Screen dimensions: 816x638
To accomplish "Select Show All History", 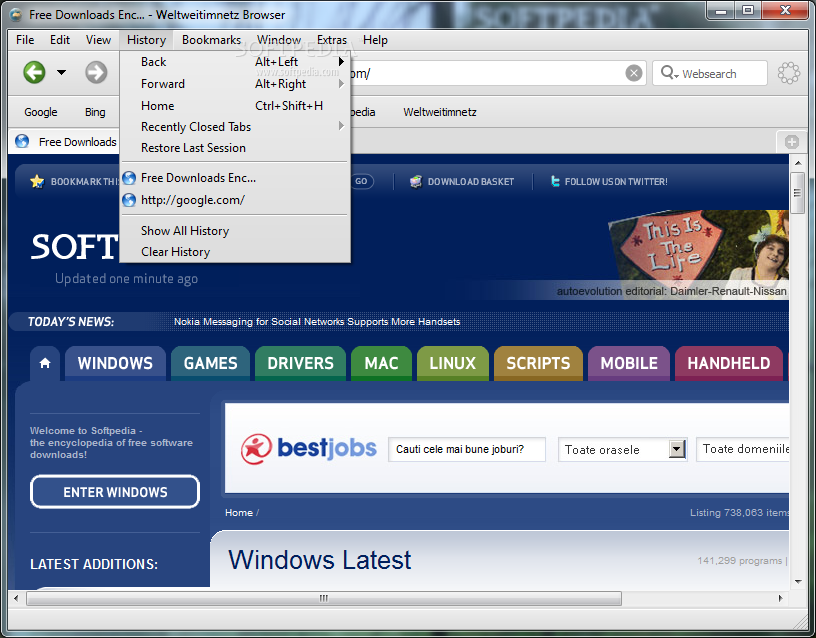I will (x=235, y=231).
